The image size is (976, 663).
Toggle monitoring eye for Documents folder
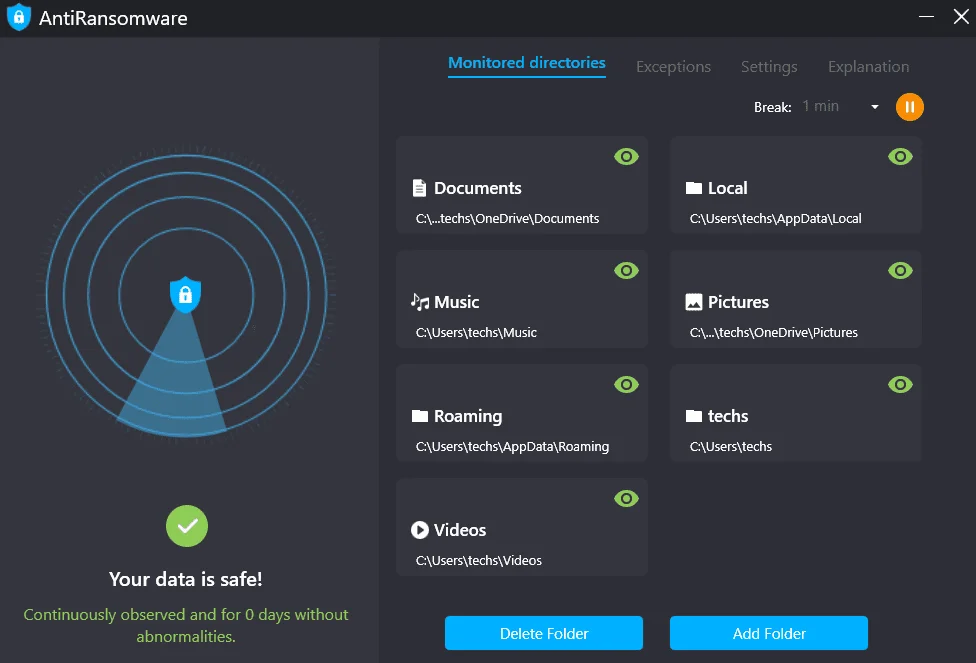626,157
